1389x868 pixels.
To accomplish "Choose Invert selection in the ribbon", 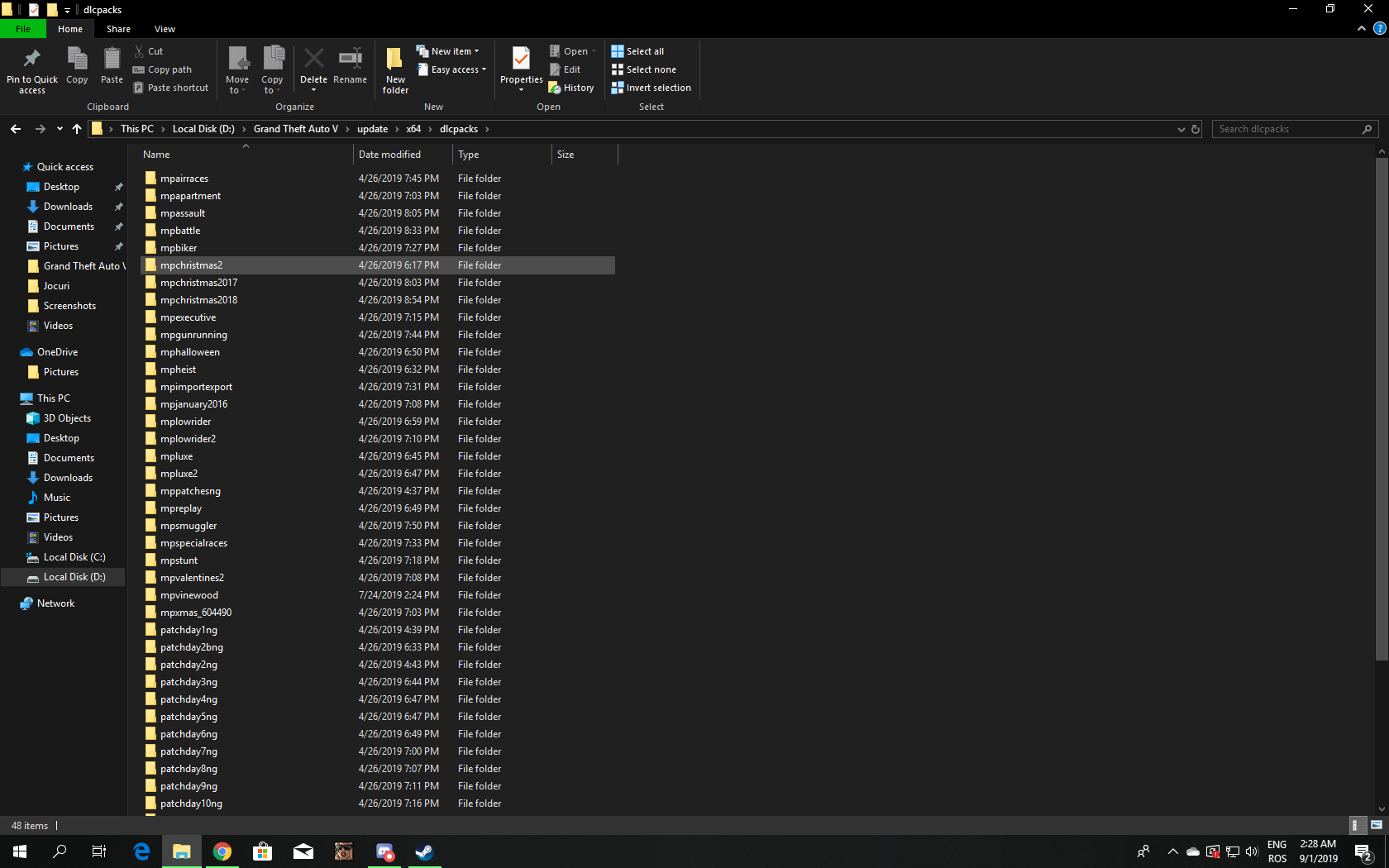I will click(x=652, y=88).
